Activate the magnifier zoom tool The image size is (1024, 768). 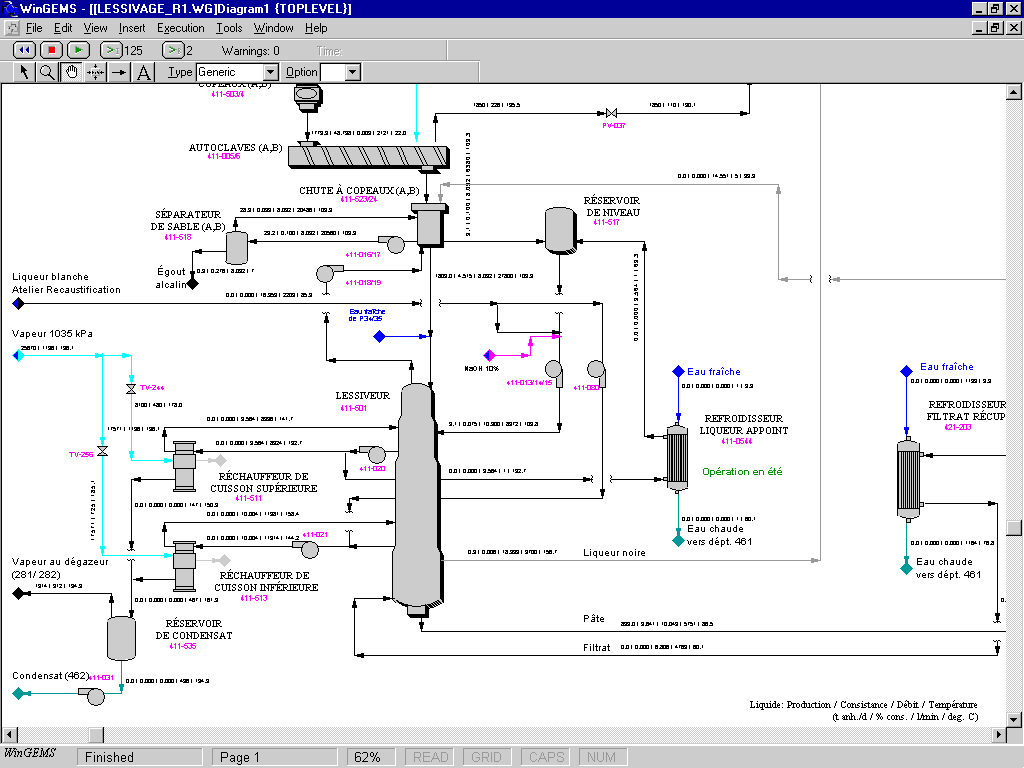(46, 72)
